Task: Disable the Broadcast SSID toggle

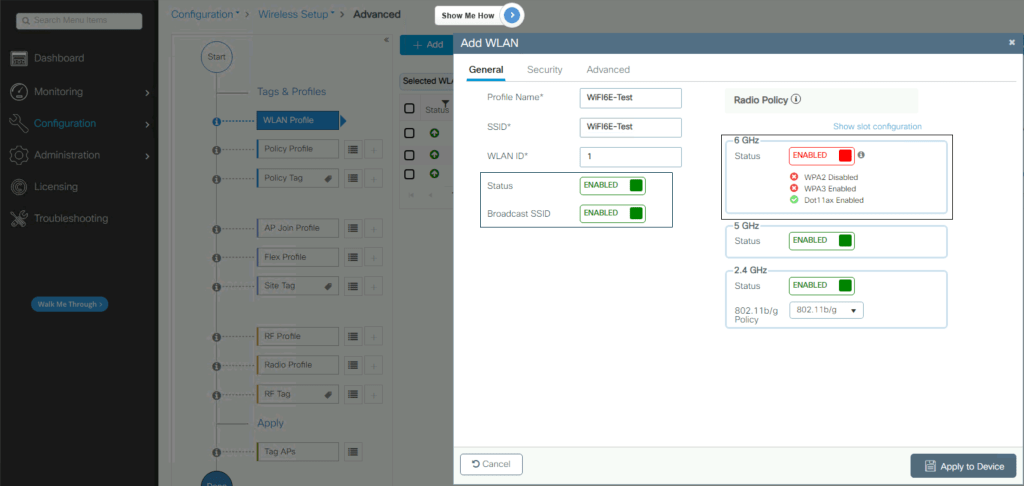Action: [612, 213]
